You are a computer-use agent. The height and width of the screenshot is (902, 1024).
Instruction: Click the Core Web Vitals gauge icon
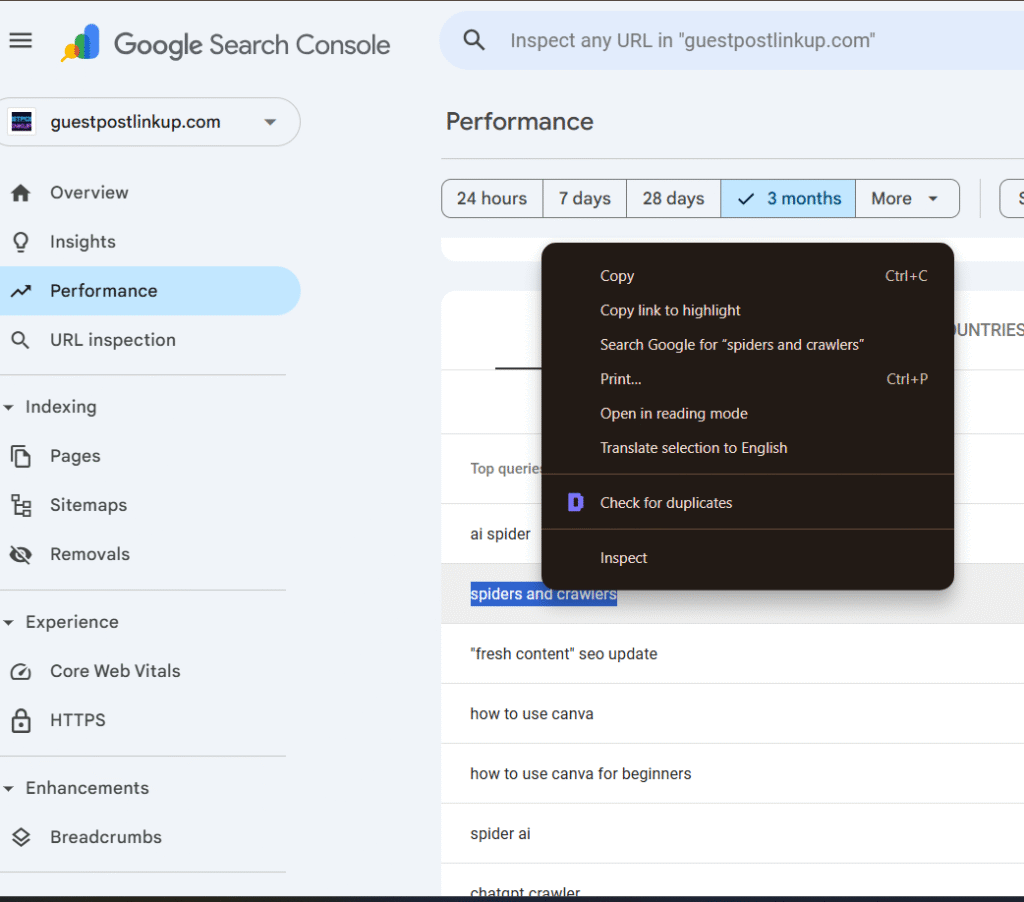[20, 671]
